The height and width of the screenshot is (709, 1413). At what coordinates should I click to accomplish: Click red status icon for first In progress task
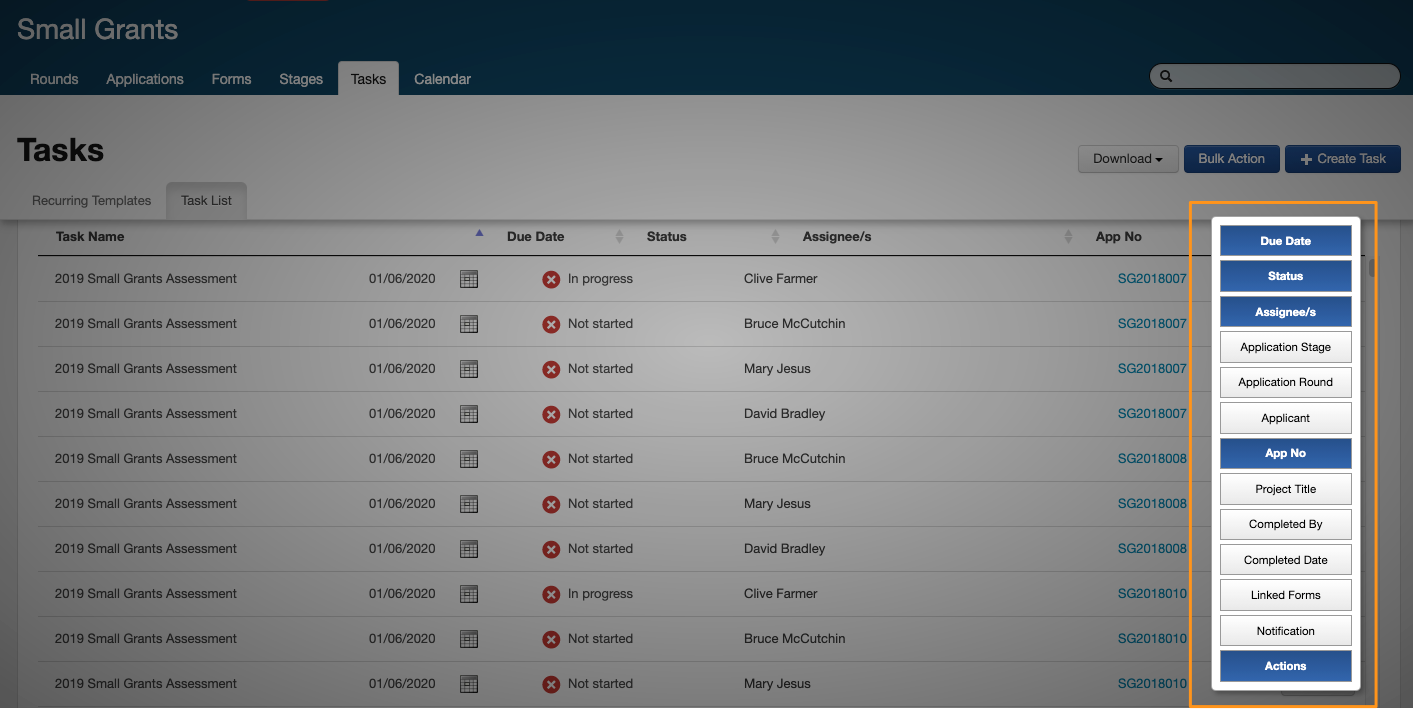coord(551,279)
